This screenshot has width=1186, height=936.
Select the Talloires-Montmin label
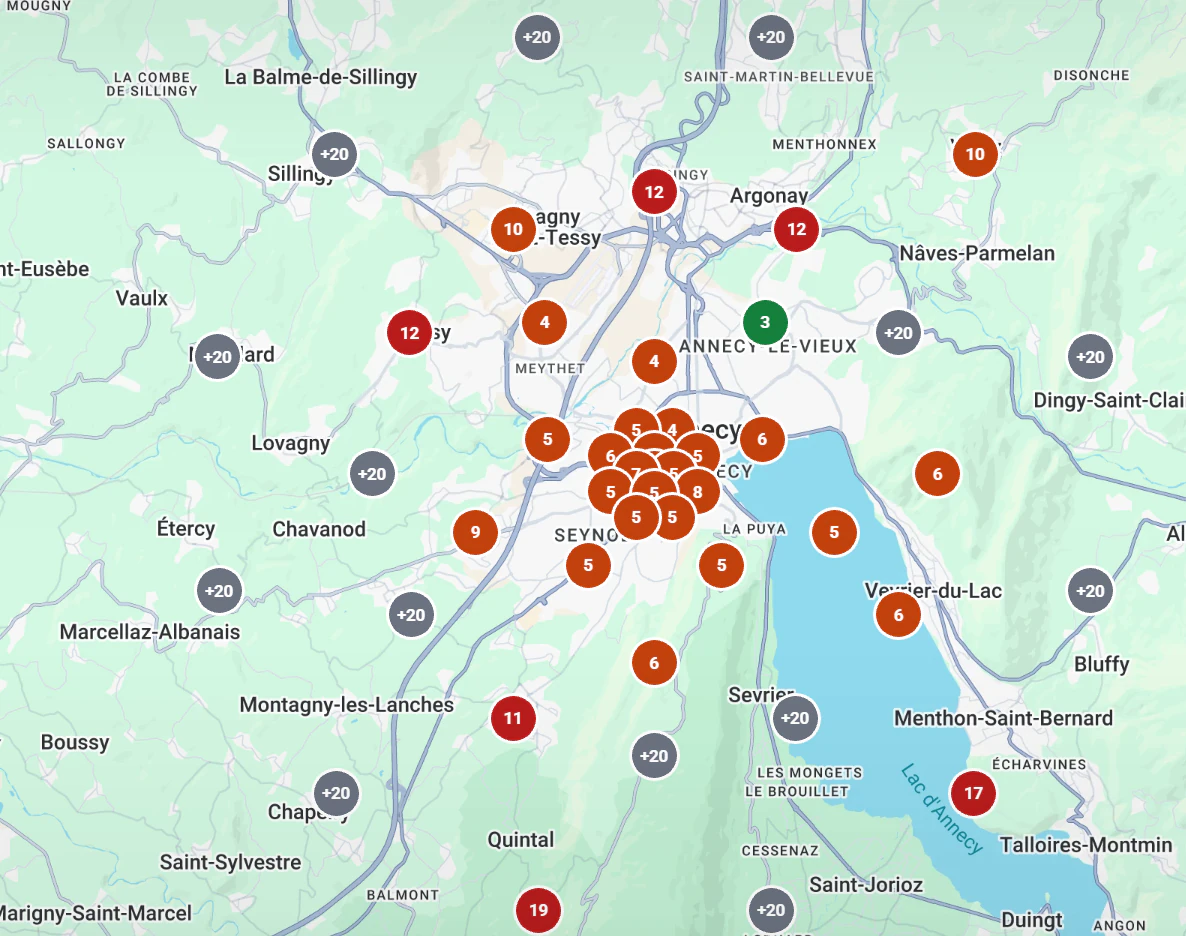coord(1086,844)
